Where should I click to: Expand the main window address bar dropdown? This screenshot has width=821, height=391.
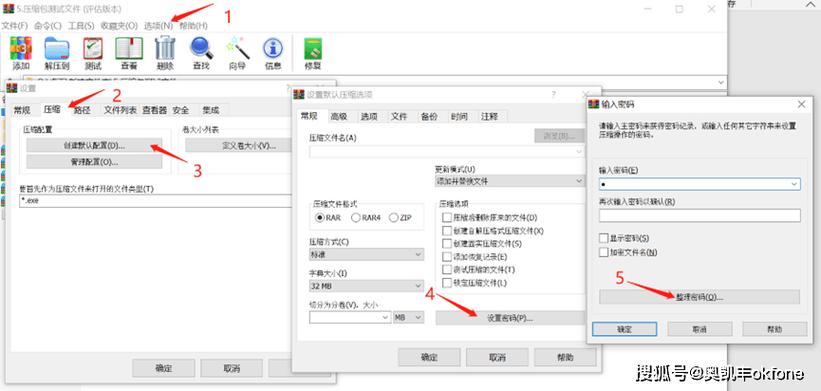pyautogui.click(x=722, y=83)
